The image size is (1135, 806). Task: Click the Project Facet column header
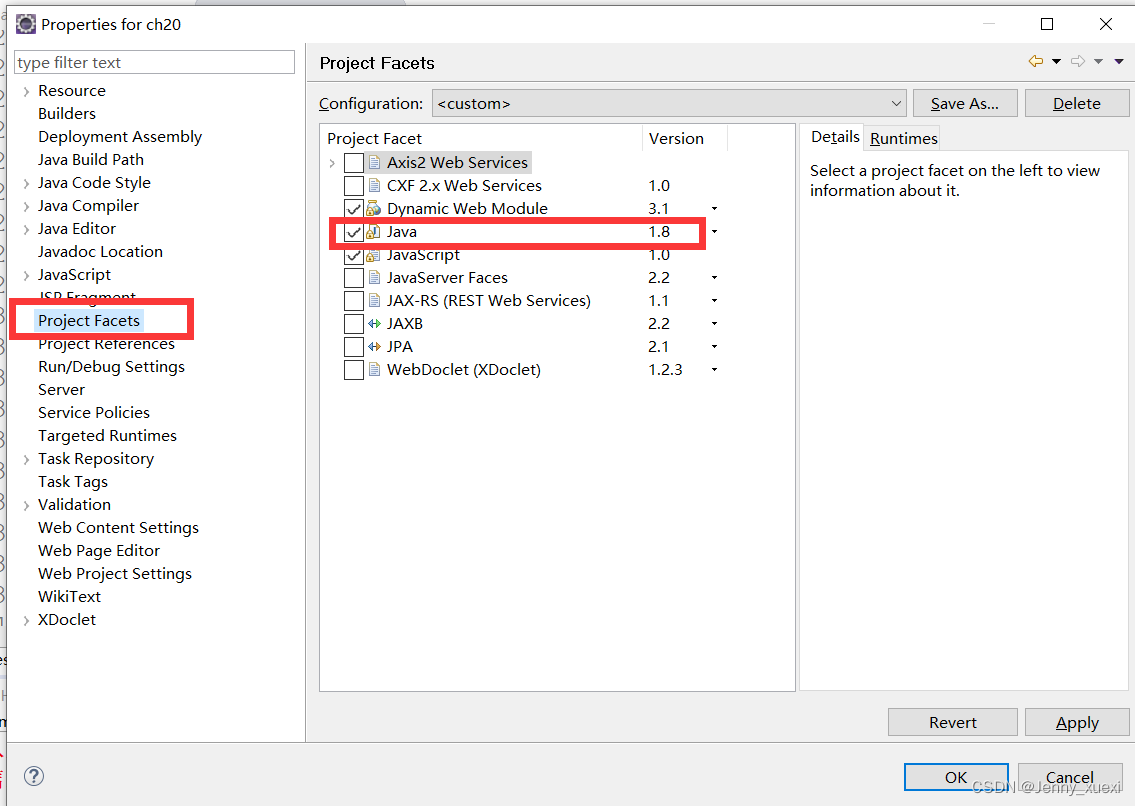coord(481,138)
